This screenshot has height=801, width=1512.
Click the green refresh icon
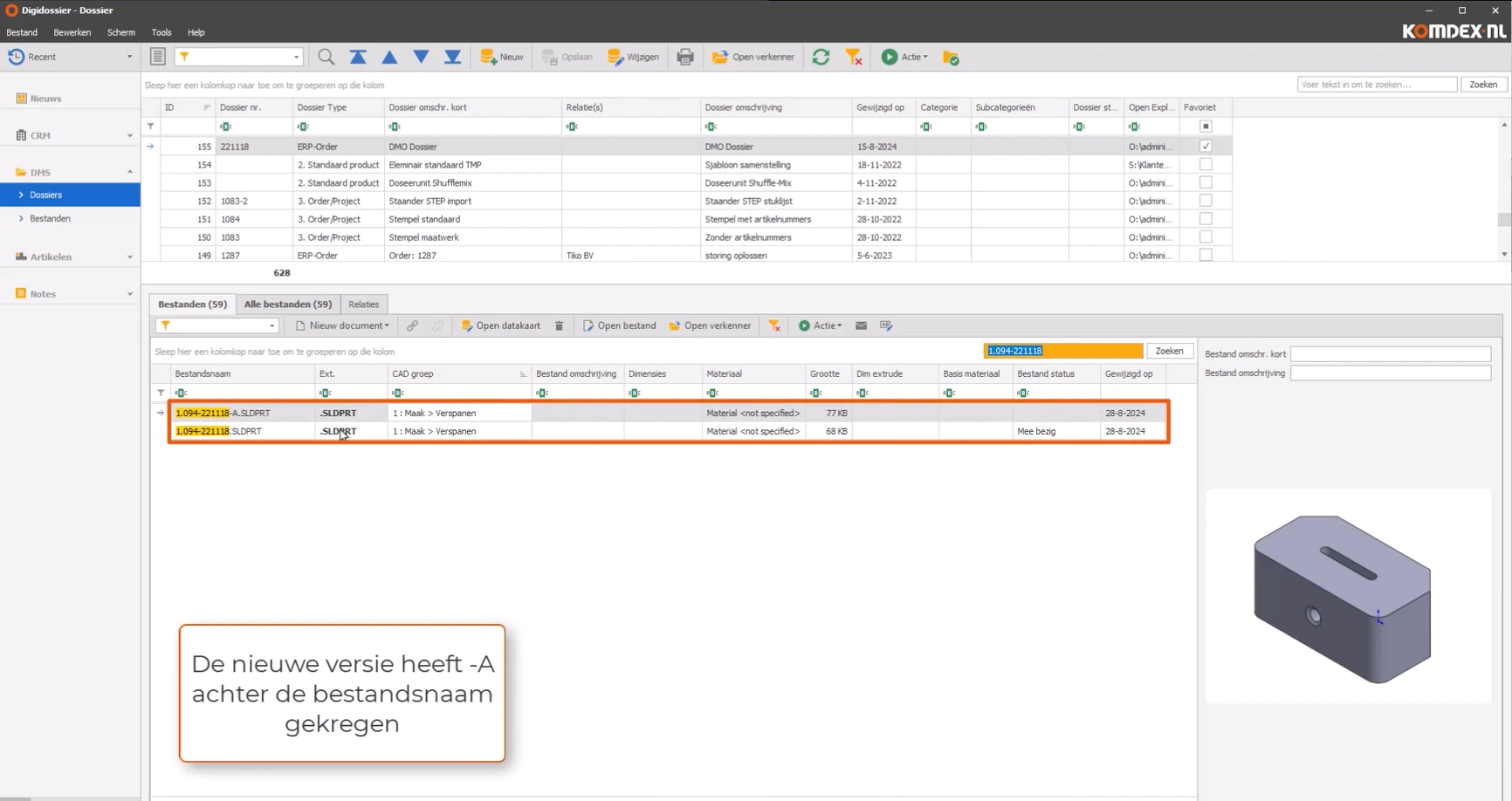(821, 57)
